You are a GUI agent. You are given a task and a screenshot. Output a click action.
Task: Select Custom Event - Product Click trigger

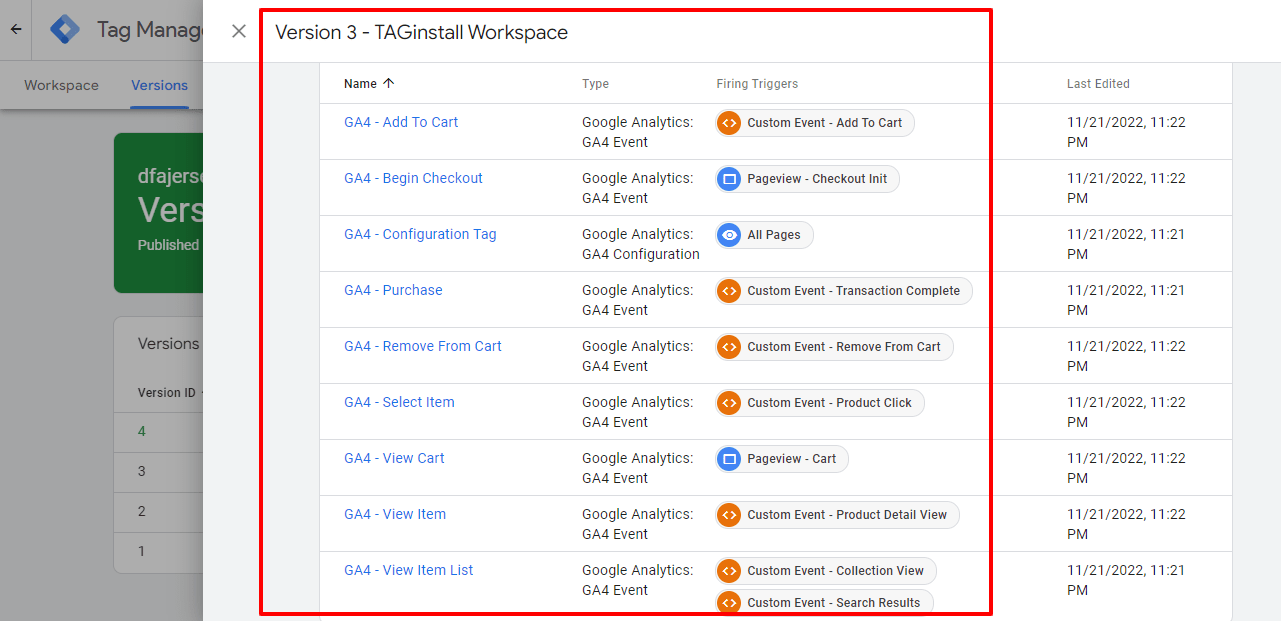829,403
